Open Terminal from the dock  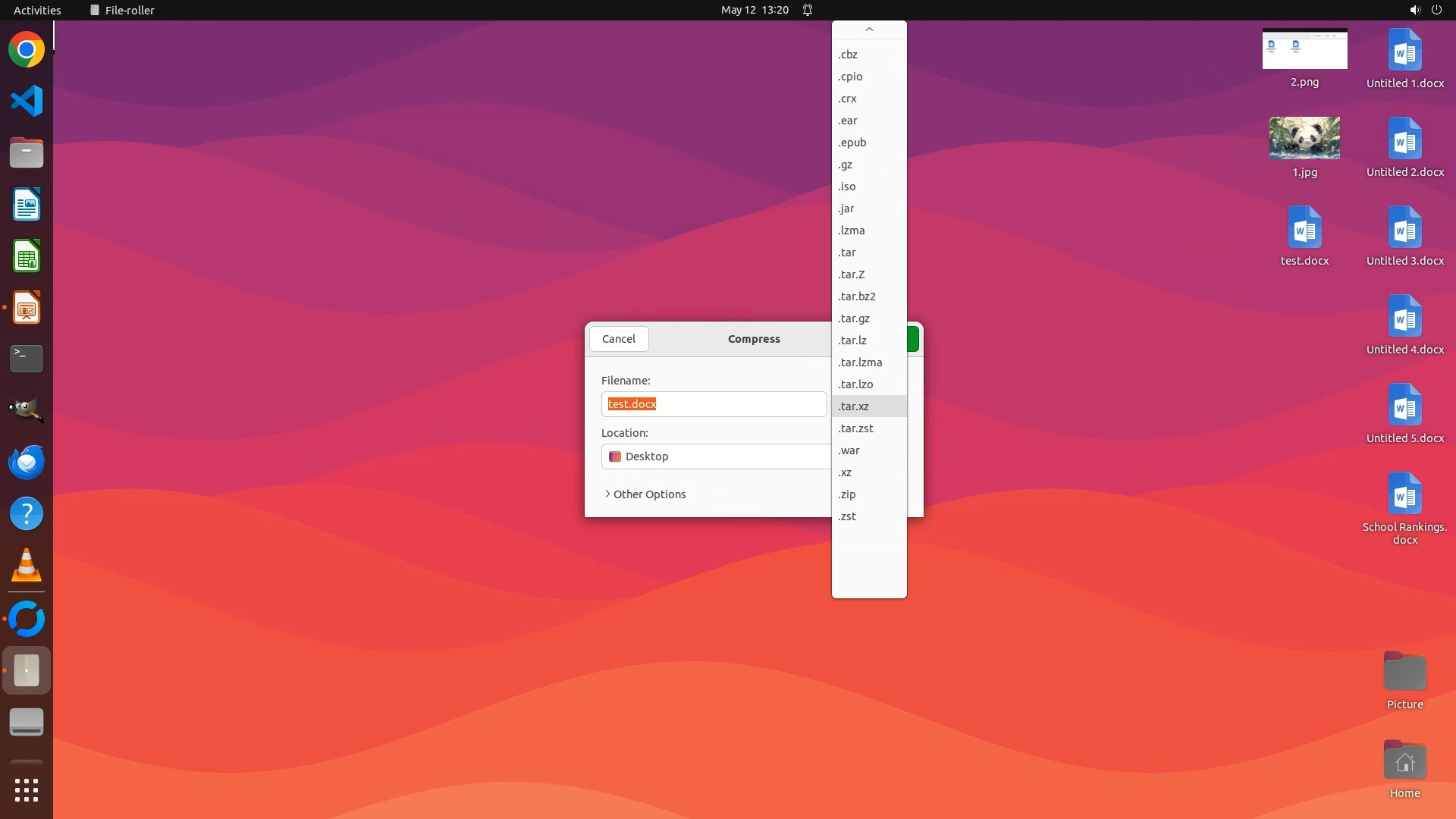coord(27,359)
